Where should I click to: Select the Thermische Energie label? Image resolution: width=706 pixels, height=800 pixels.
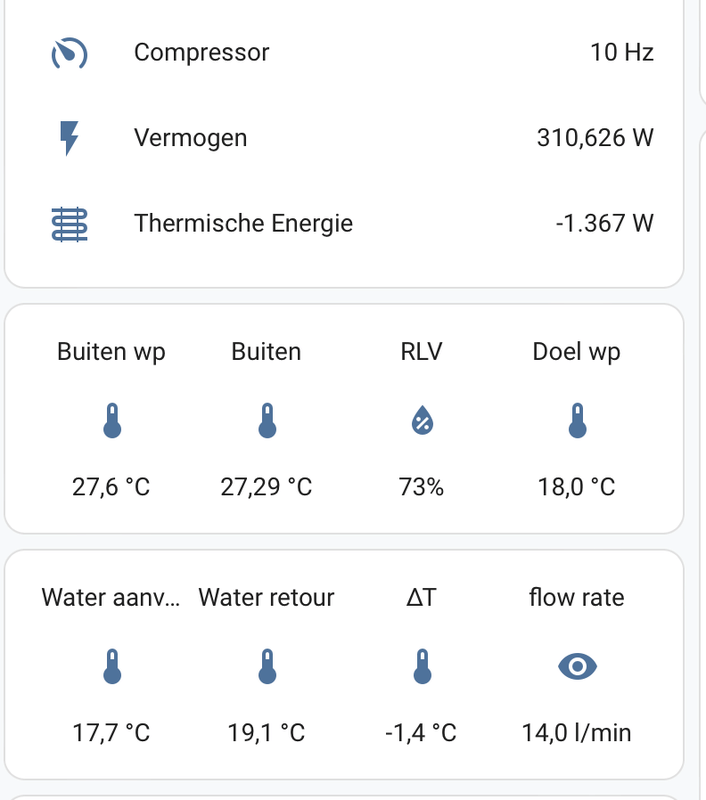click(243, 223)
